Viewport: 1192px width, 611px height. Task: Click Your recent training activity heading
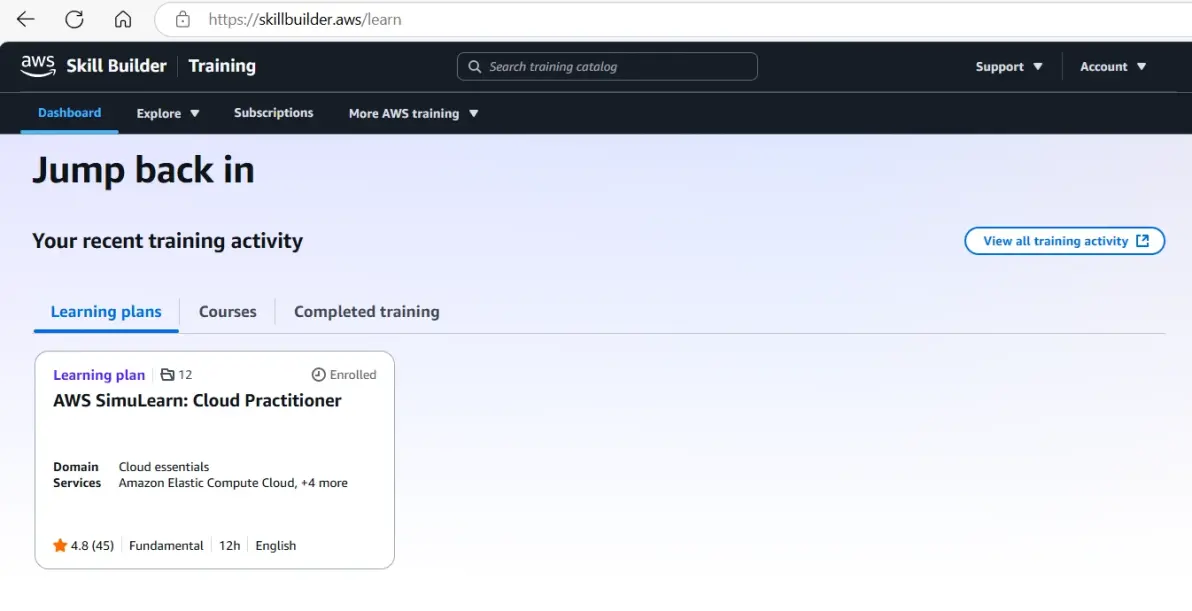click(x=167, y=241)
